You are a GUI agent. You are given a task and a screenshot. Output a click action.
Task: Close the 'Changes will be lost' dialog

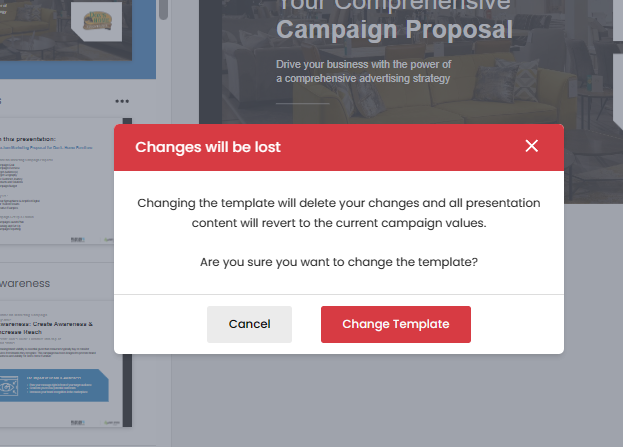pyautogui.click(x=531, y=147)
